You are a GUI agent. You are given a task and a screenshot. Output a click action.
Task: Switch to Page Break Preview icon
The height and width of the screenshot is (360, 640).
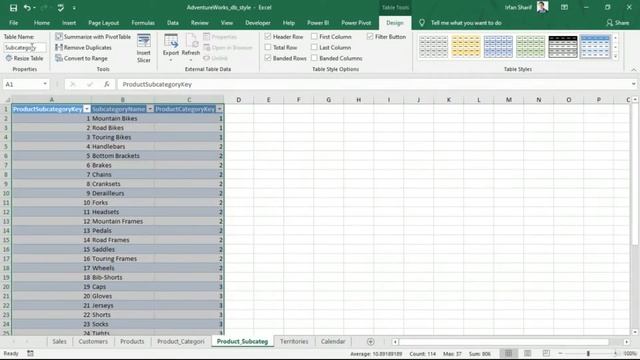click(x=546, y=353)
